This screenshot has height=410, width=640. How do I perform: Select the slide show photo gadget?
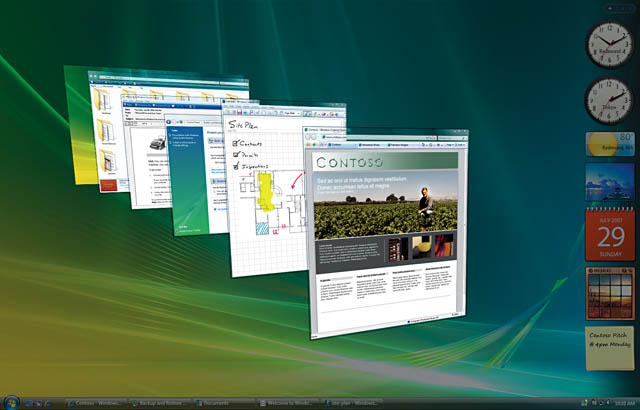tap(608, 185)
